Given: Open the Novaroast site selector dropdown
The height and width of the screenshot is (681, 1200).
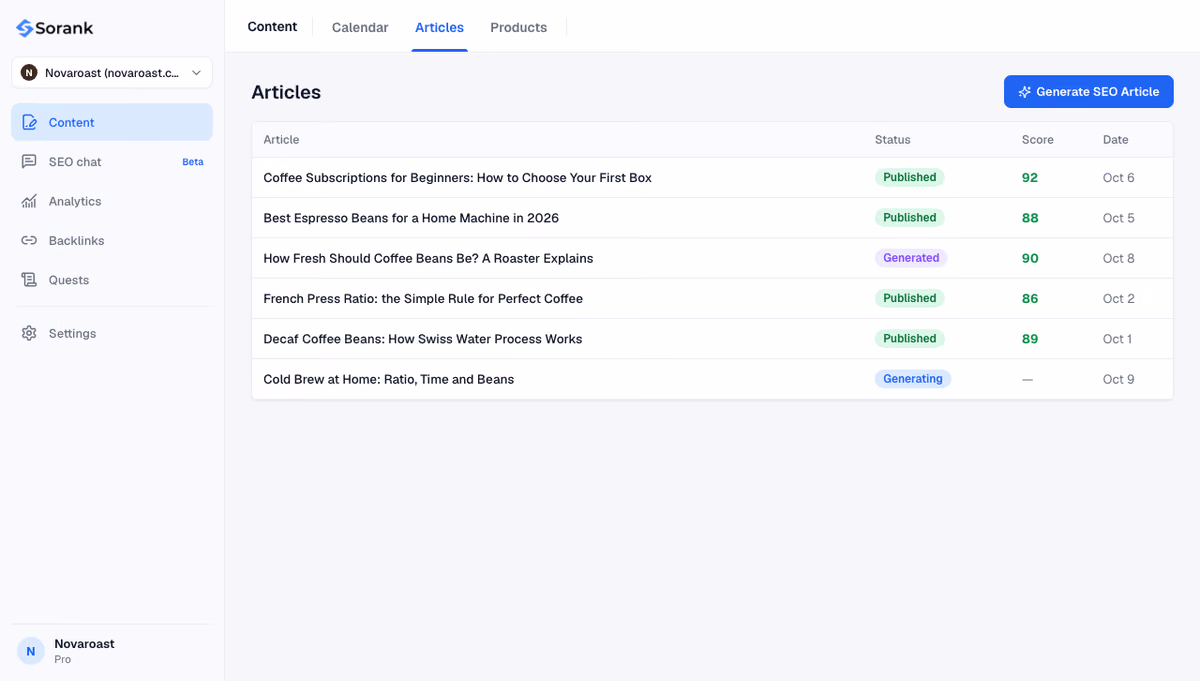Looking at the screenshot, I should pos(112,73).
